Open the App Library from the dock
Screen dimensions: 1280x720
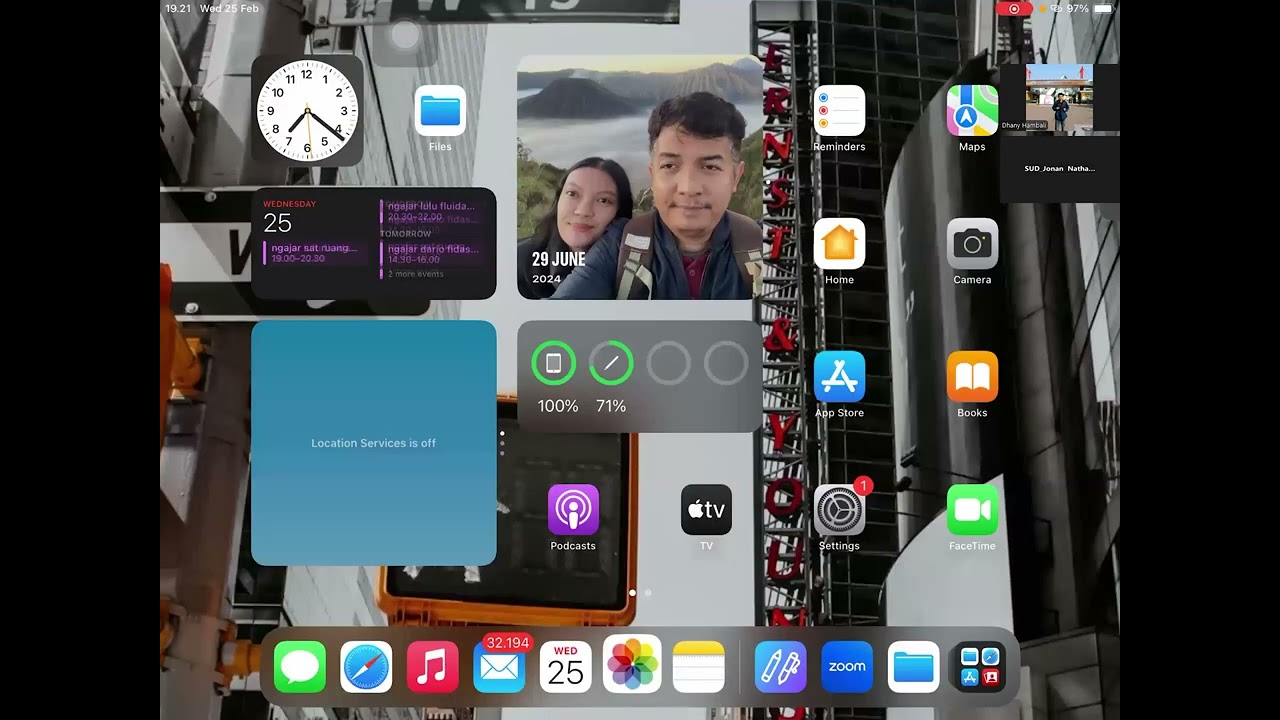click(x=980, y=667)
